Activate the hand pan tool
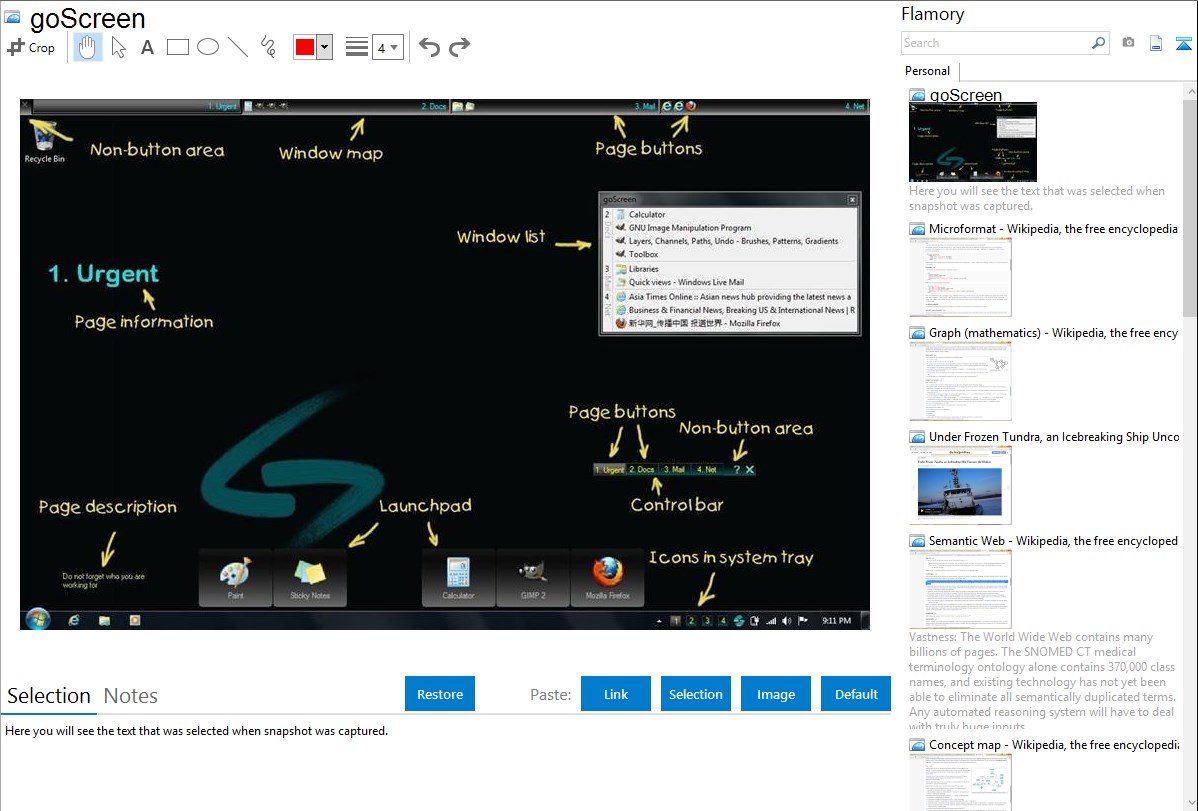Image resolution: width=1198 pixels, height=811 pixels. [88, 47]
